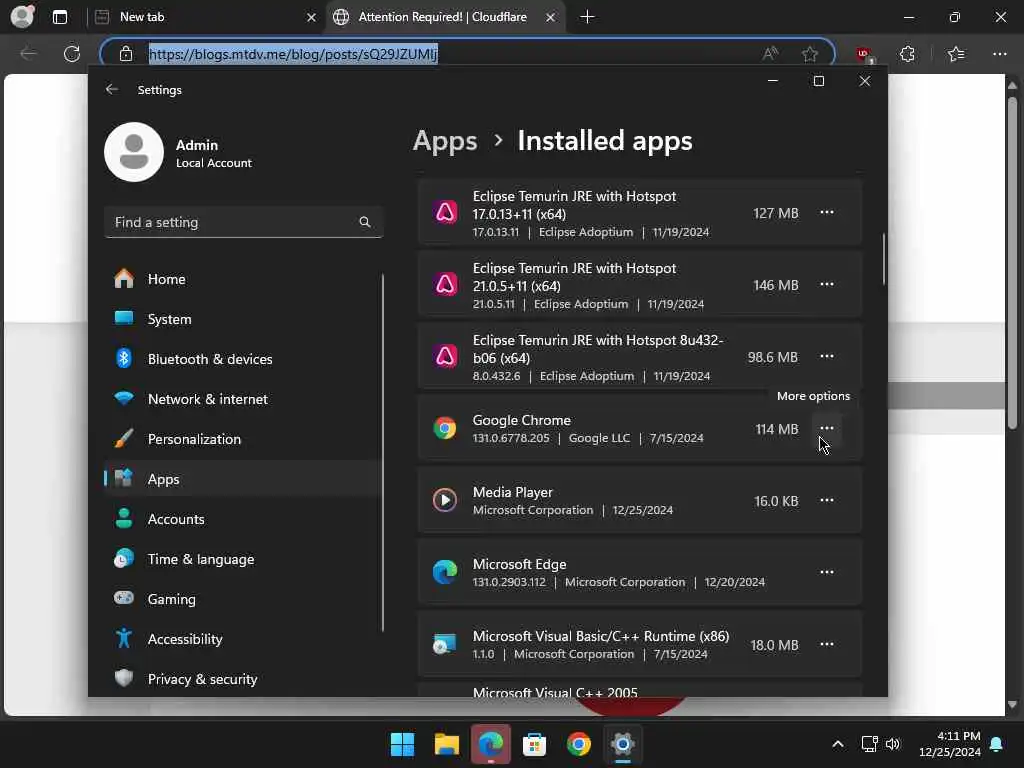The image size is (1024, 768).
Task: Open Gaming settings
Action: click(x=243, y=599)
